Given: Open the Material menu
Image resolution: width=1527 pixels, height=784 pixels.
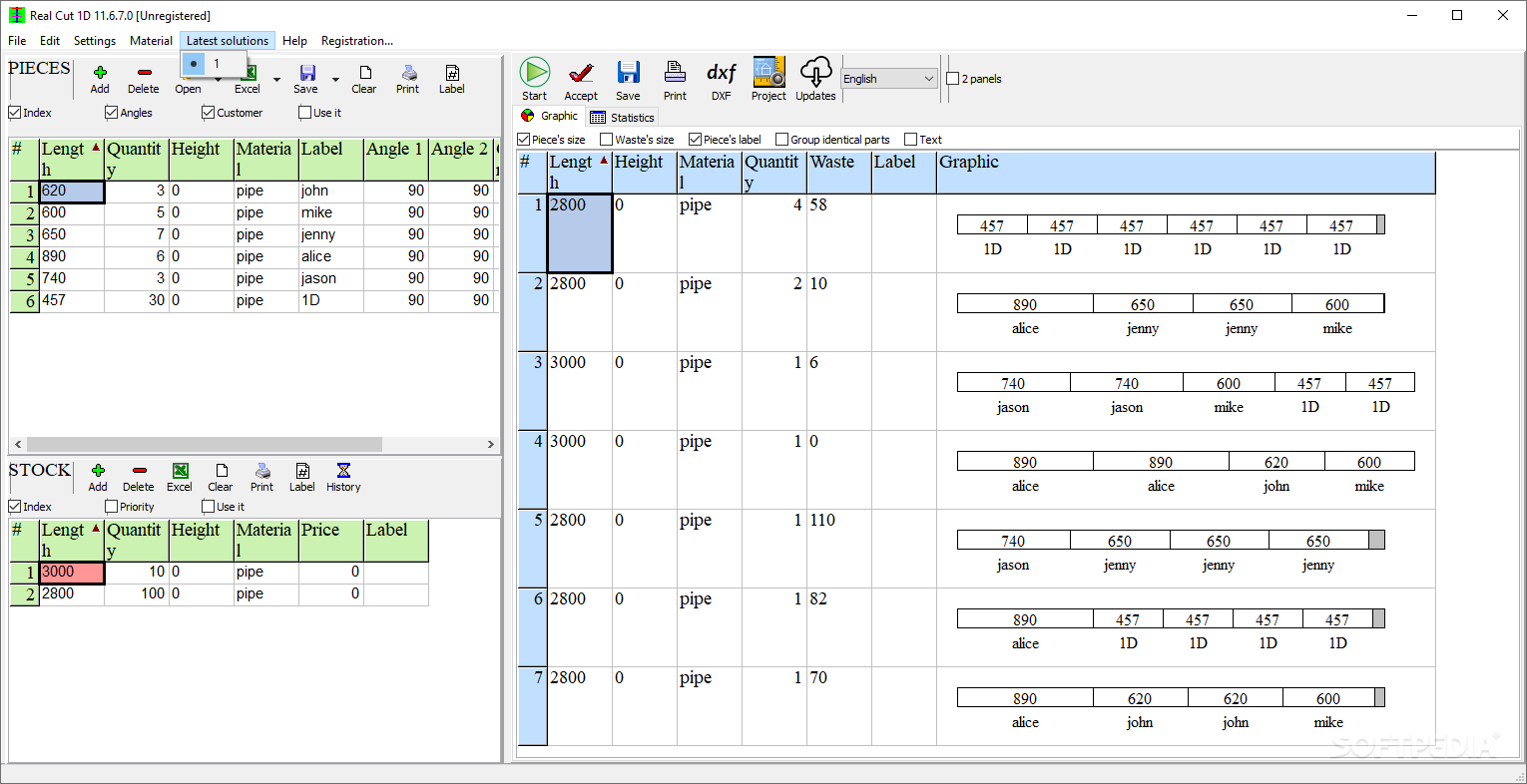Looking at the screenshot, I should click(x=151, y=41).
